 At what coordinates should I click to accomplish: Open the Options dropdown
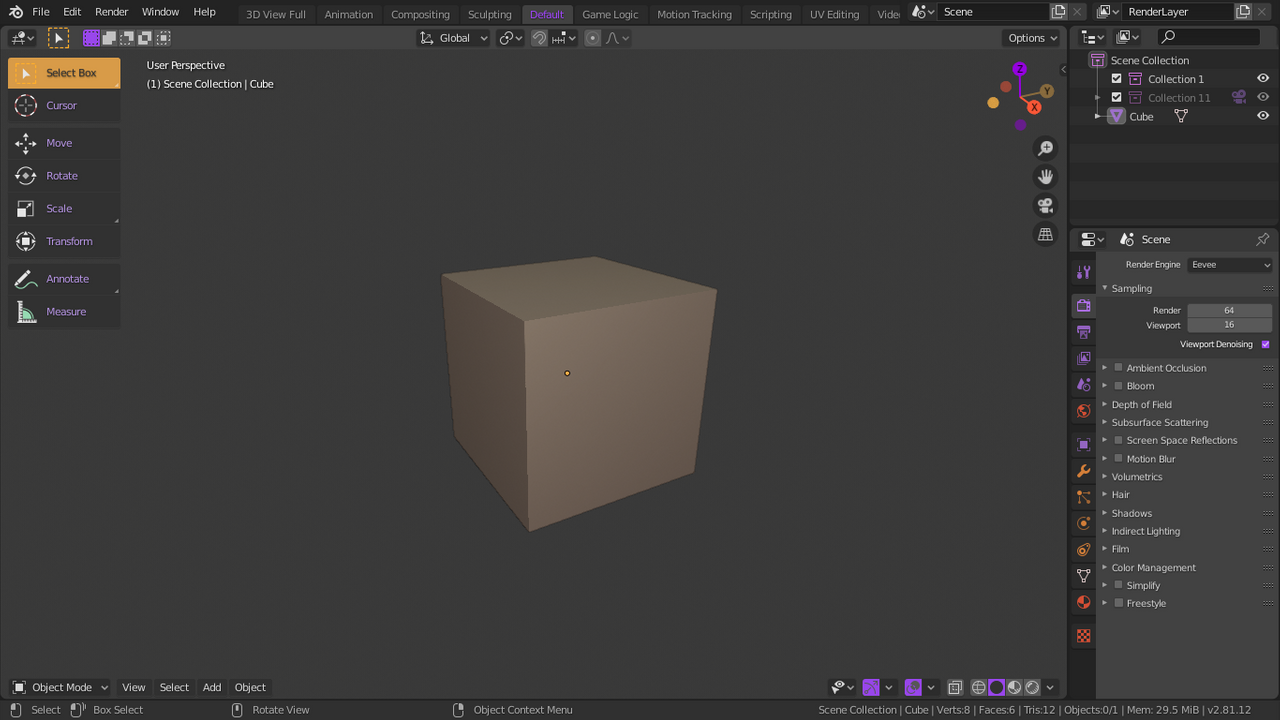[x=1031, y=38]
